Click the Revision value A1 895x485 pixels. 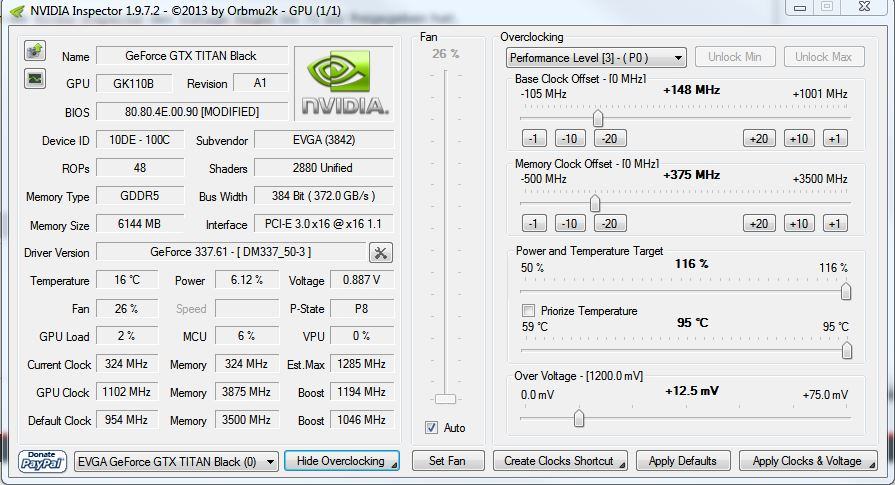pyautogui.click(x=260, y=83)
